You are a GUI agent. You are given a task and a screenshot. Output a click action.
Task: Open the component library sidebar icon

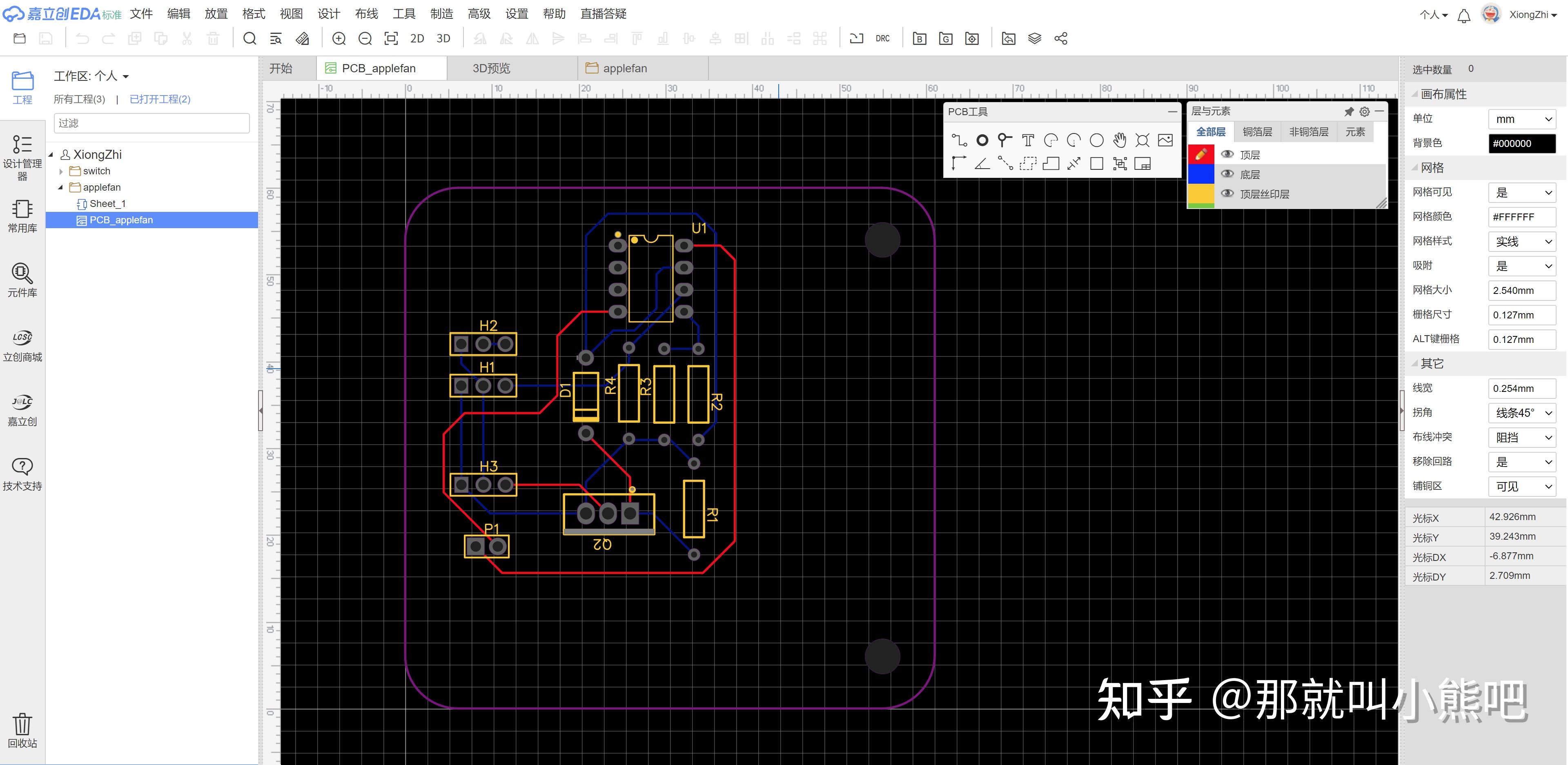pos(22,279)
